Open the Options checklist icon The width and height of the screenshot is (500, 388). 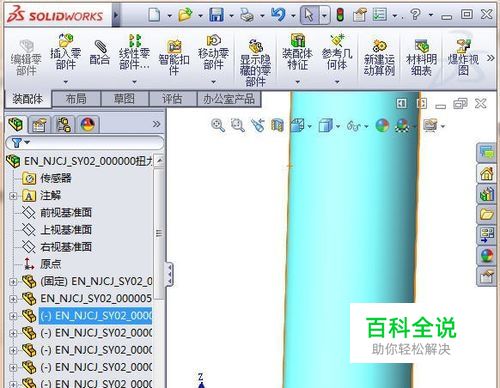pos(380,15)
